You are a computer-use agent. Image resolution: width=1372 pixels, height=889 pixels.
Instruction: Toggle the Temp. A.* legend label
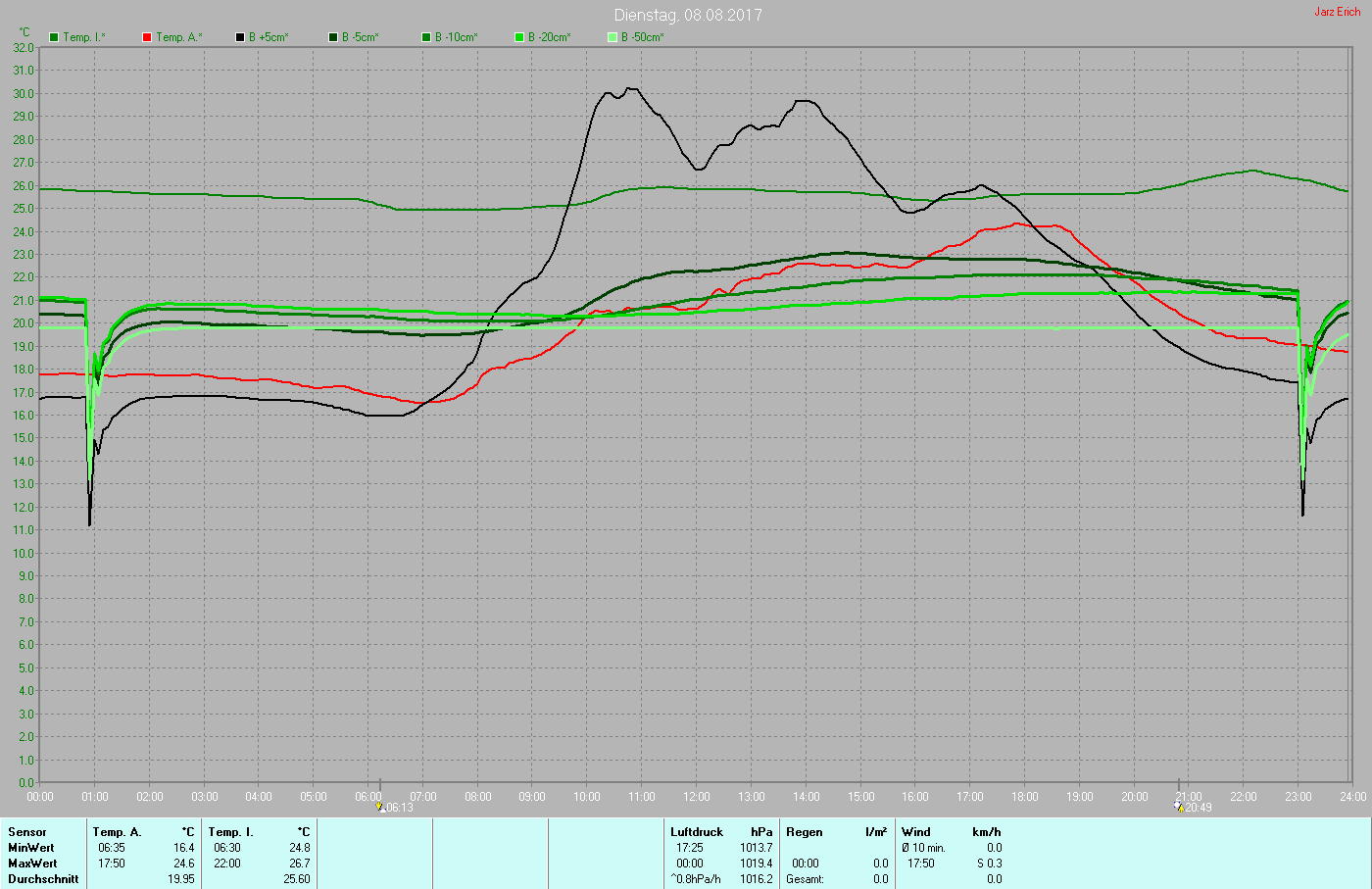point(179,37)
